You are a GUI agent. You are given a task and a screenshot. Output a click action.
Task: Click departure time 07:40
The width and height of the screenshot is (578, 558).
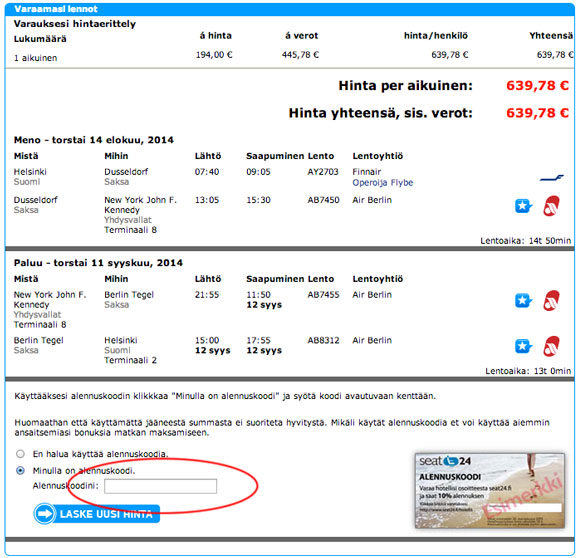207,172
